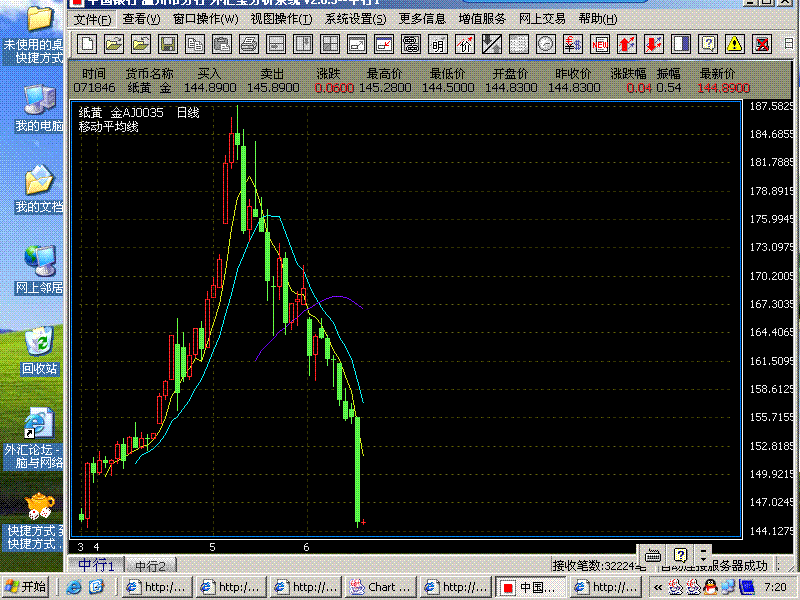Click the 买入 value 144.8900

[210, 88]
